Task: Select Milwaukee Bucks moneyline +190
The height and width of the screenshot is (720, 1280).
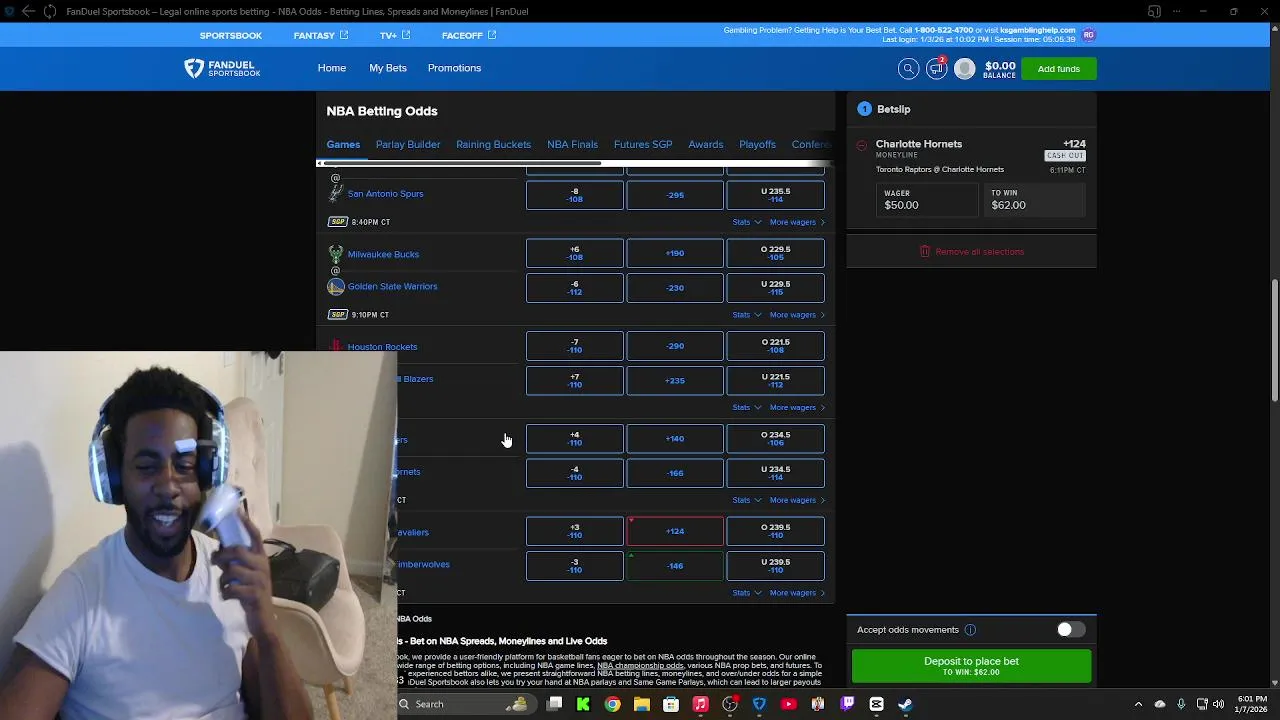Action: [675, 253]
